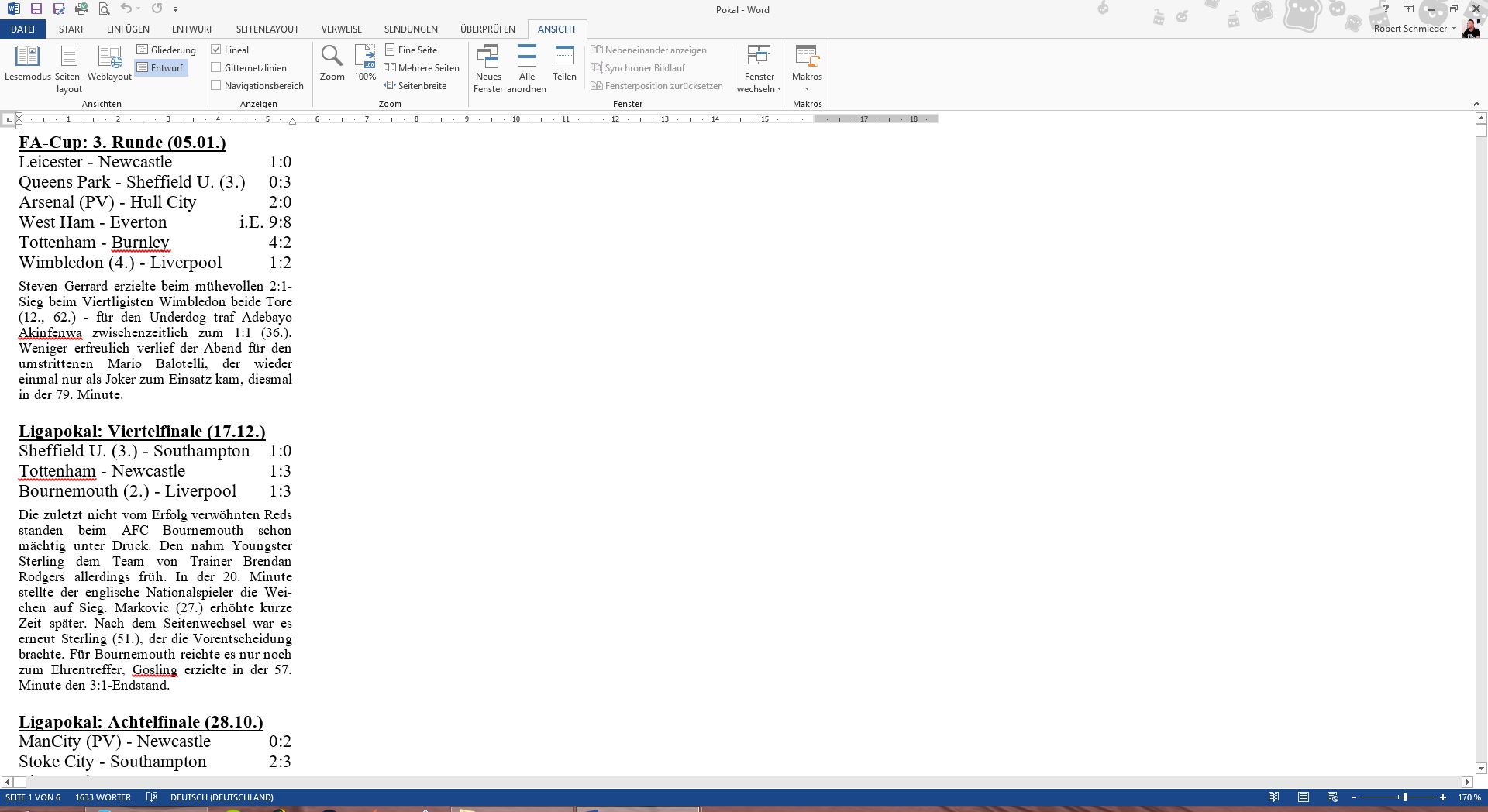Select the Gliederung view
Viewport: 1488px width, 812px height.
coord(166,50)
